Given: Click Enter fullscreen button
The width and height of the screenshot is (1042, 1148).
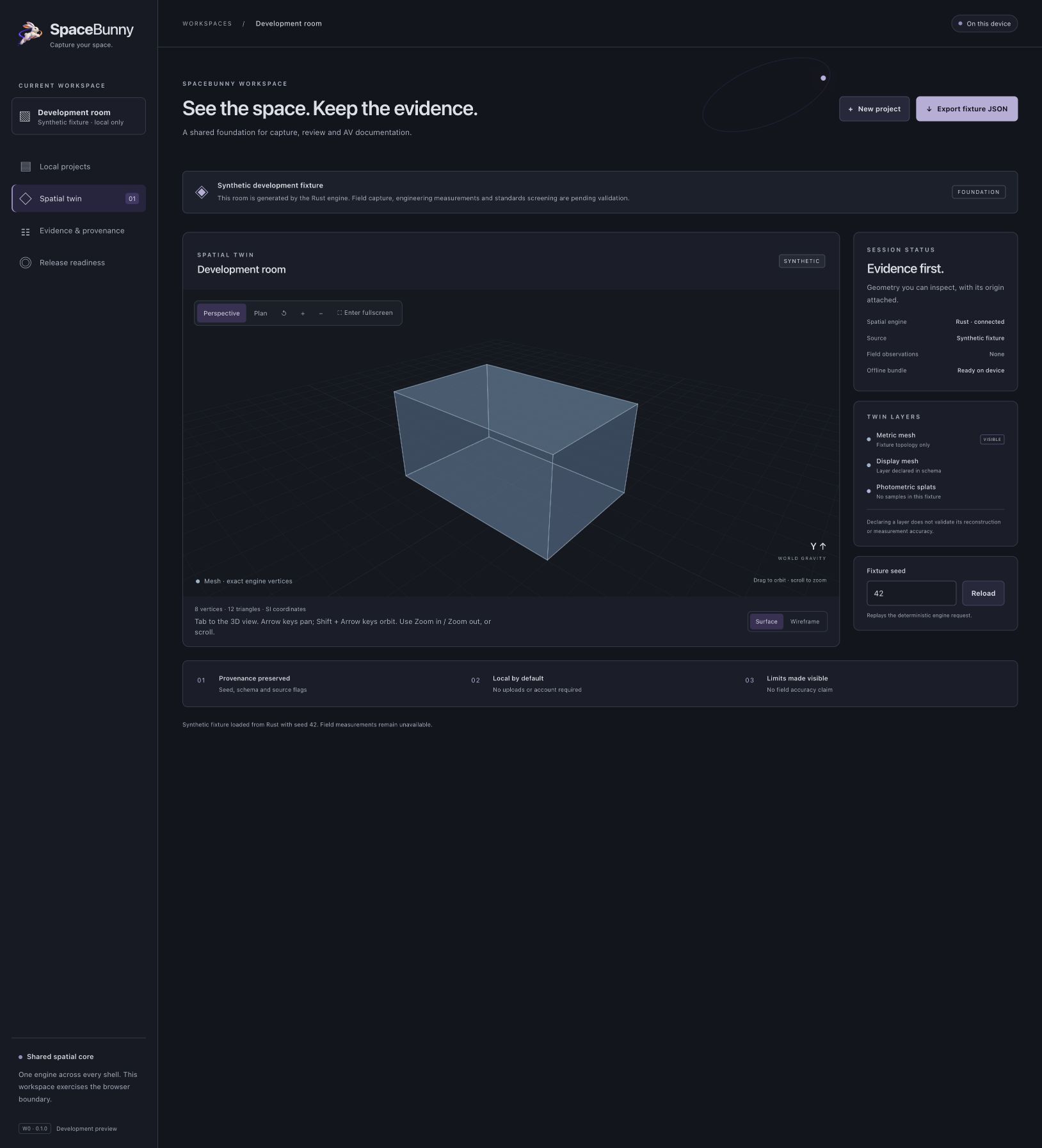Looking at the screenshot, I should click(365, 314).
